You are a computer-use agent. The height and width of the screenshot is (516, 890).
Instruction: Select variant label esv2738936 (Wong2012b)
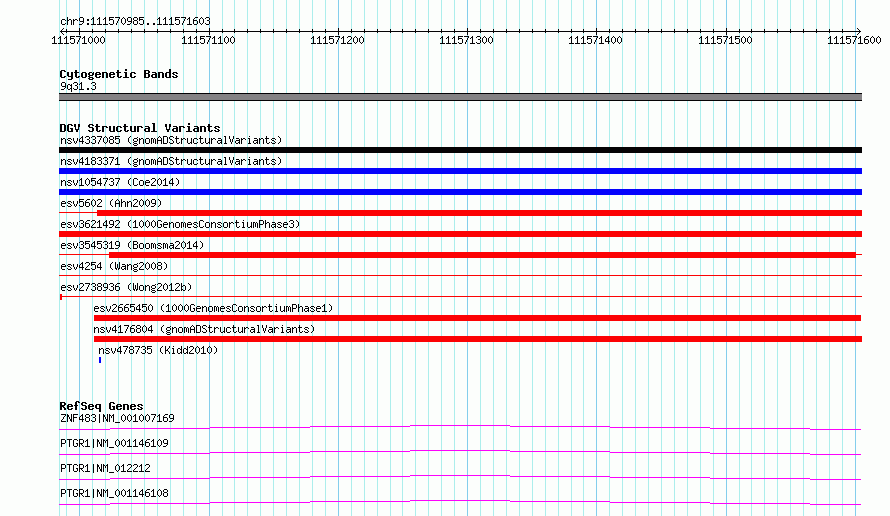126,287
